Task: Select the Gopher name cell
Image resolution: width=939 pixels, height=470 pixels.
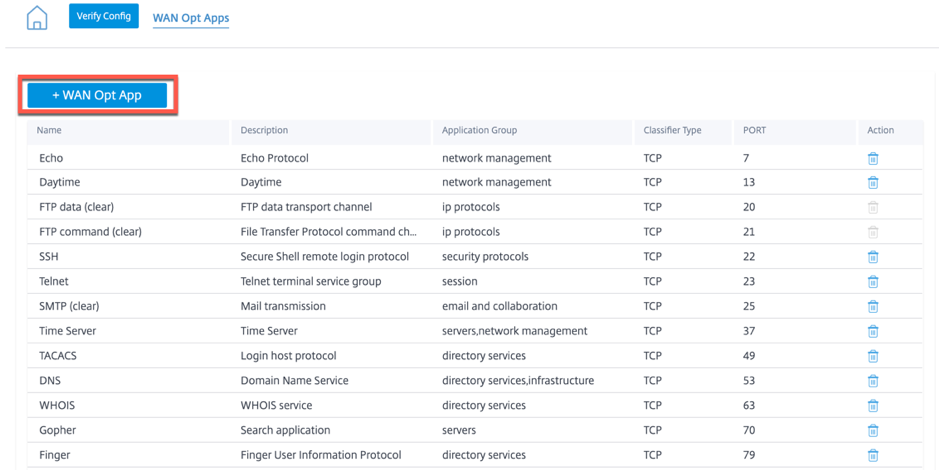Action: click(57, 430)
